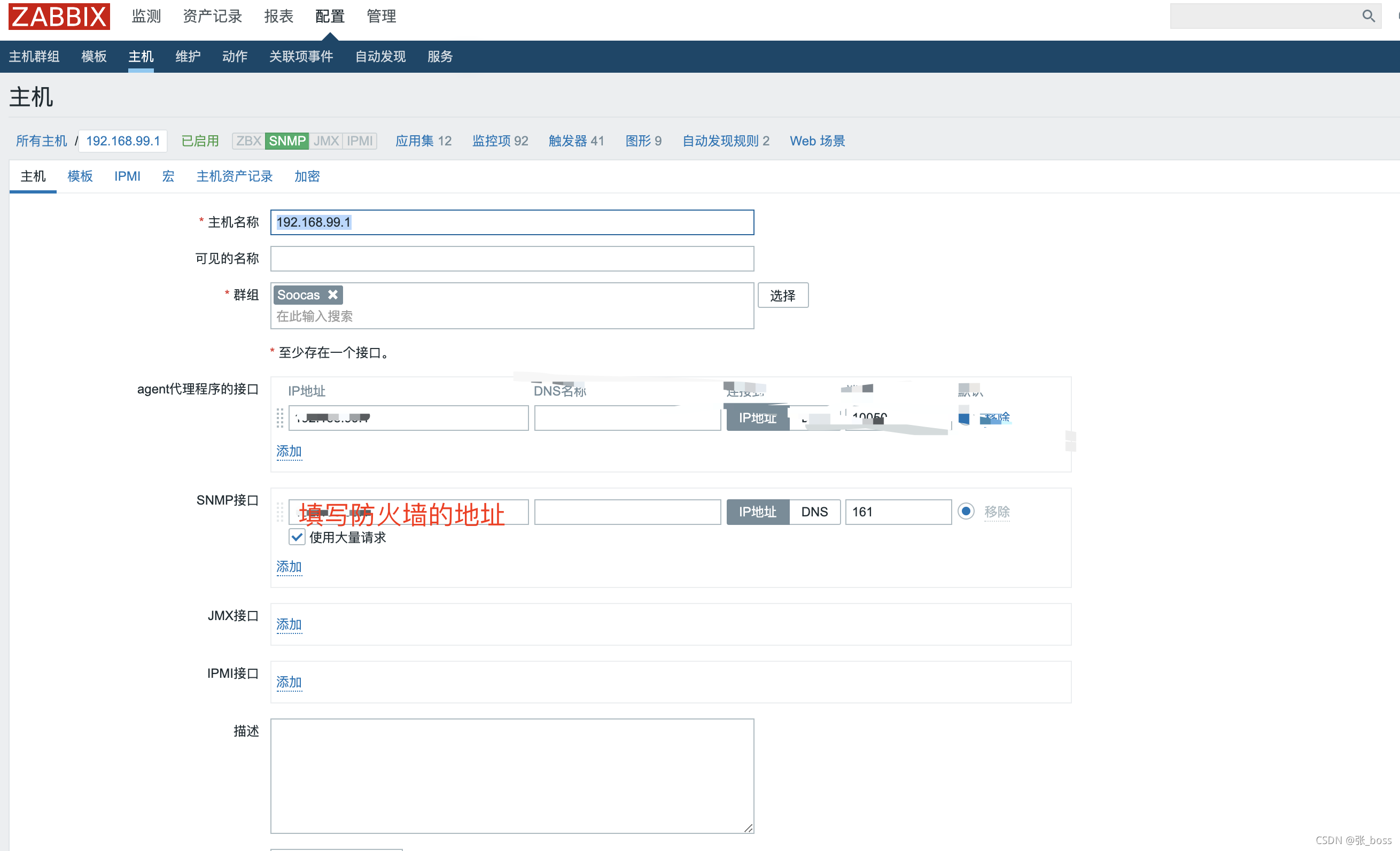Switch to the 主机 form tab
The width and height of the screenshot is (1400, 851).
click(x=33, y=176)
